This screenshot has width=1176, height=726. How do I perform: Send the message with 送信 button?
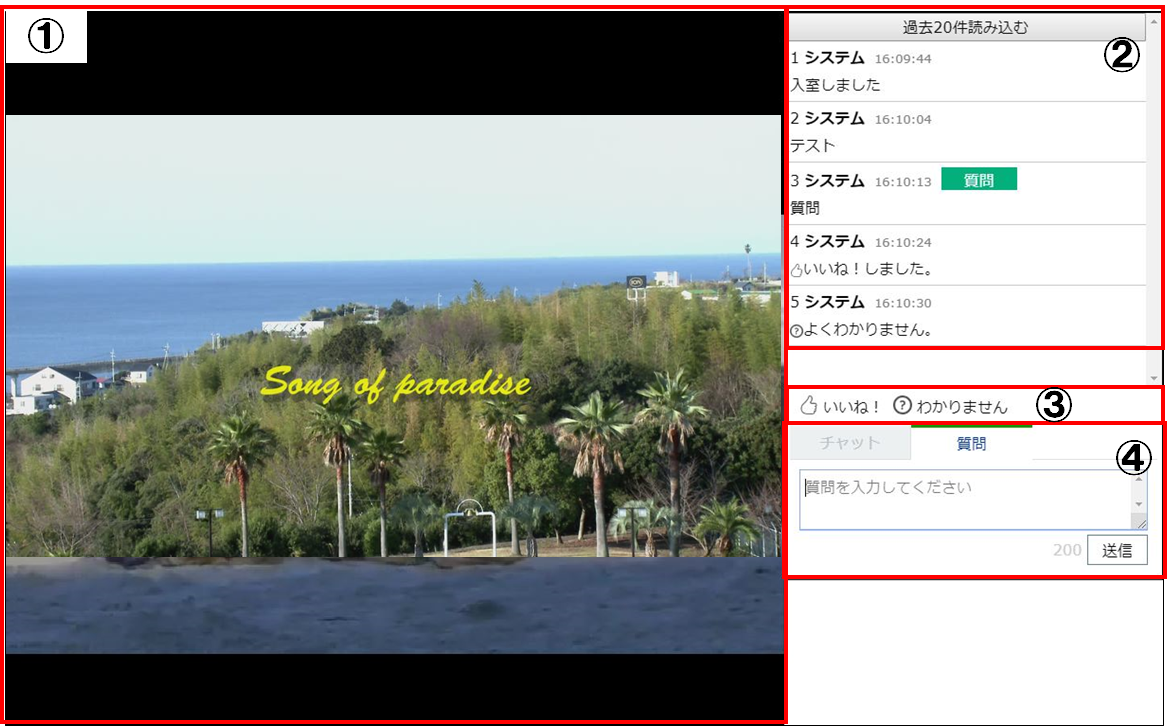(1117, 550)
